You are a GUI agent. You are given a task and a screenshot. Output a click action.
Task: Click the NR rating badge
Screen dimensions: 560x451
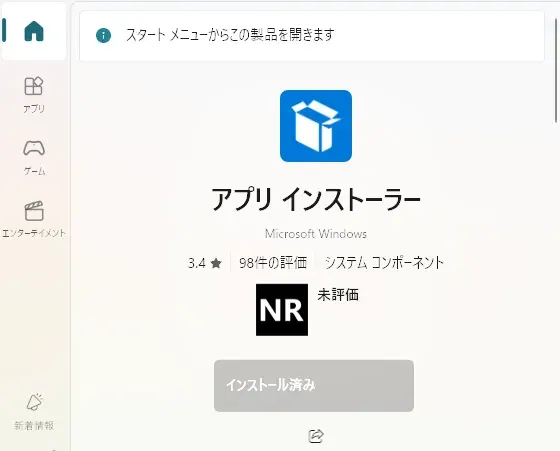282,310
